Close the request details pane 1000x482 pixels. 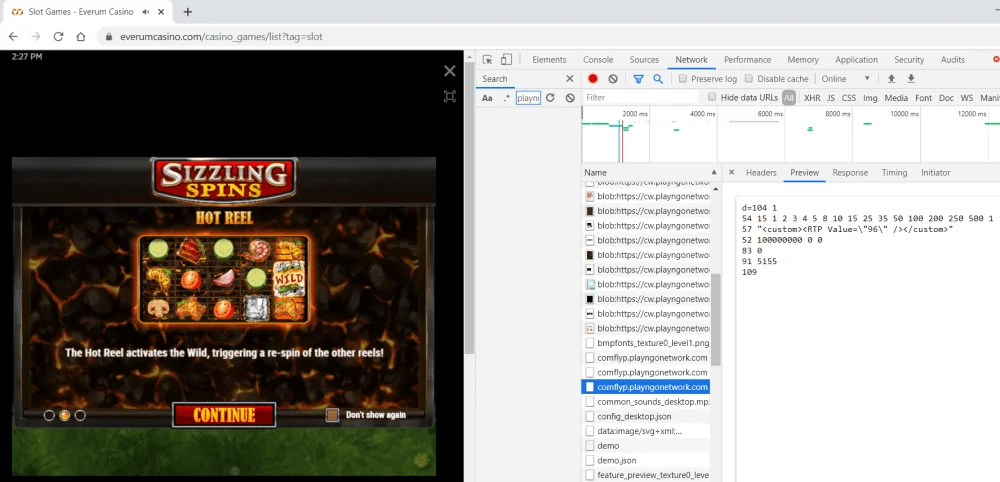point(732,173)
